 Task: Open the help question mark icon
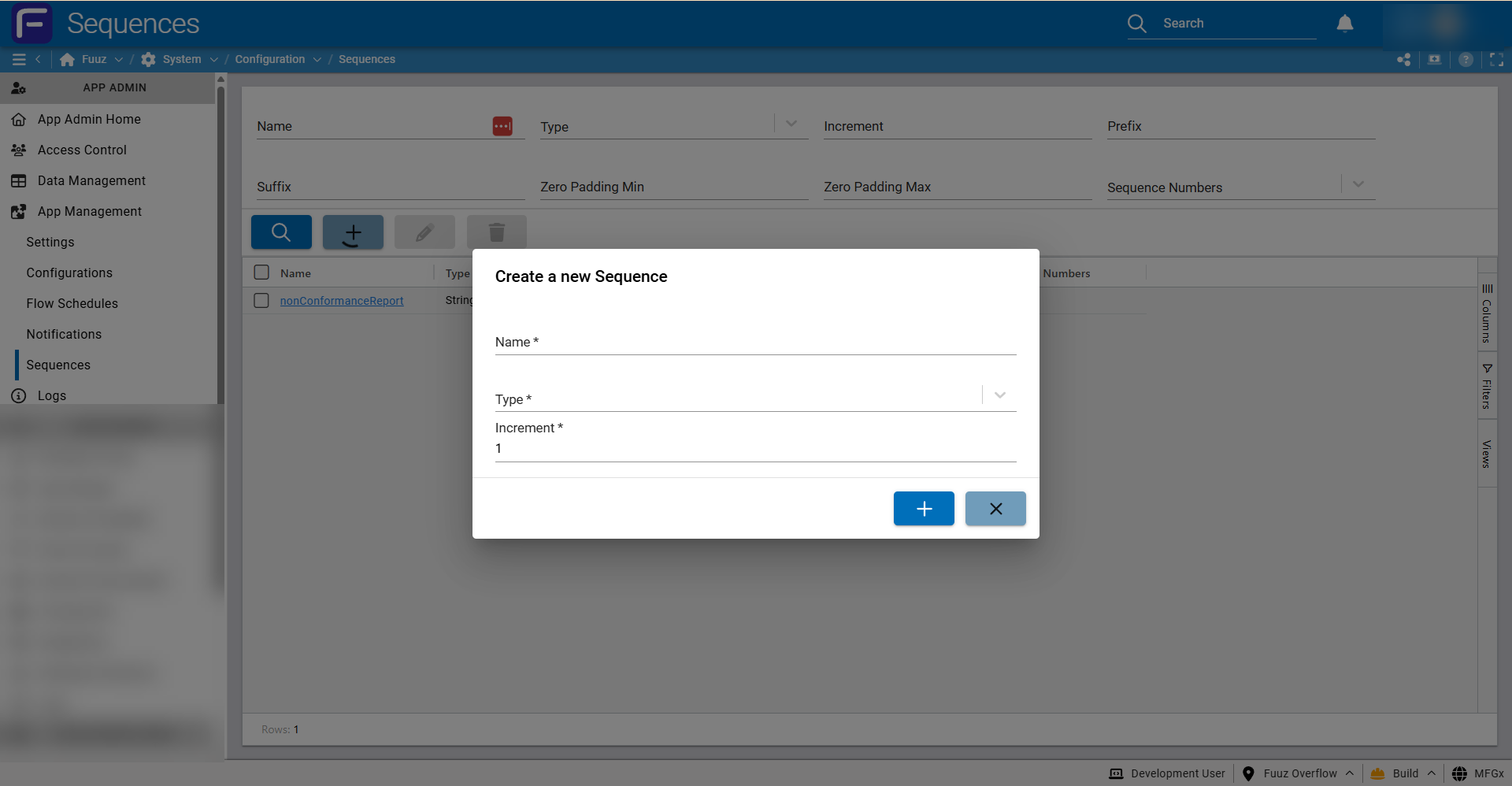tap(1466, 60)
